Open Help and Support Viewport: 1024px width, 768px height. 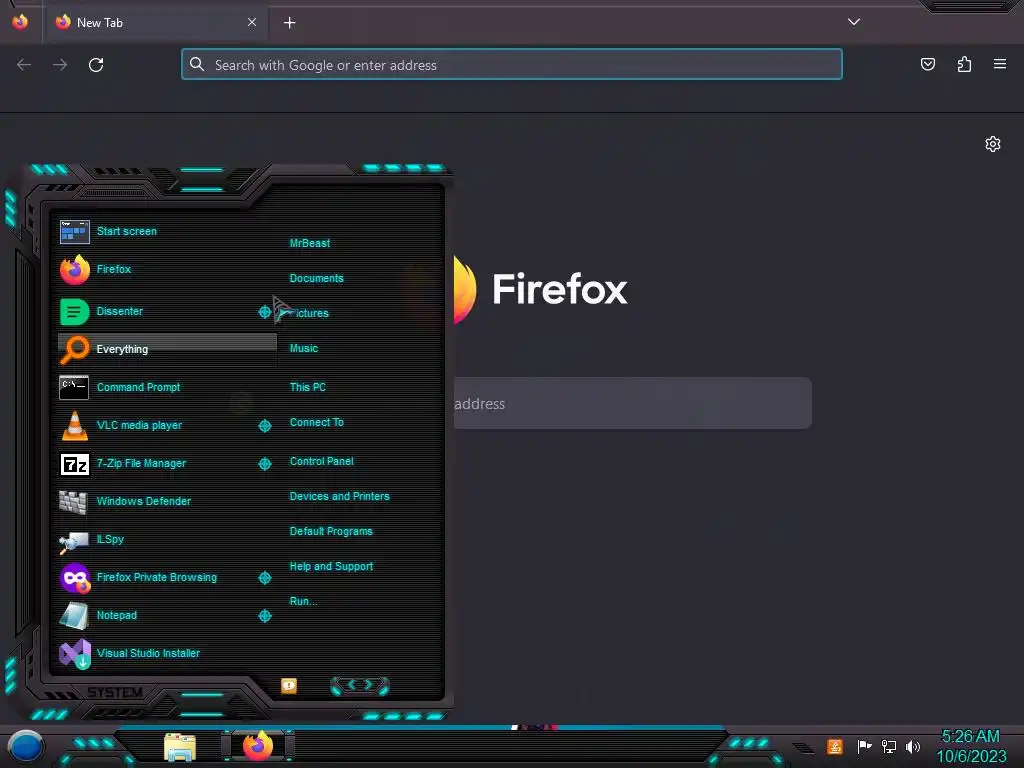(x=331, y=567)
